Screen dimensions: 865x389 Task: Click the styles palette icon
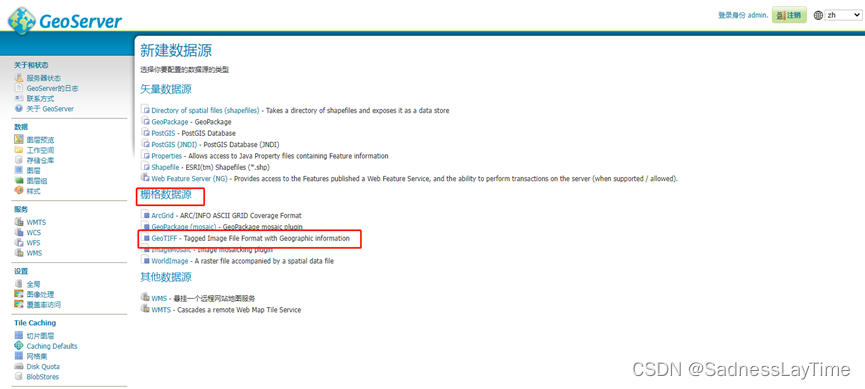tap(19, 191)
